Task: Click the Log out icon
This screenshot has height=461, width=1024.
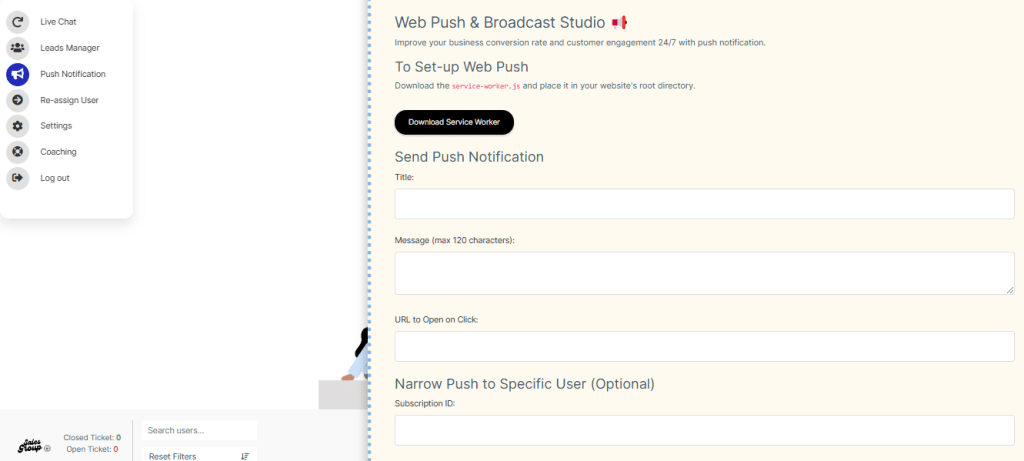Action: coord(18,178)
